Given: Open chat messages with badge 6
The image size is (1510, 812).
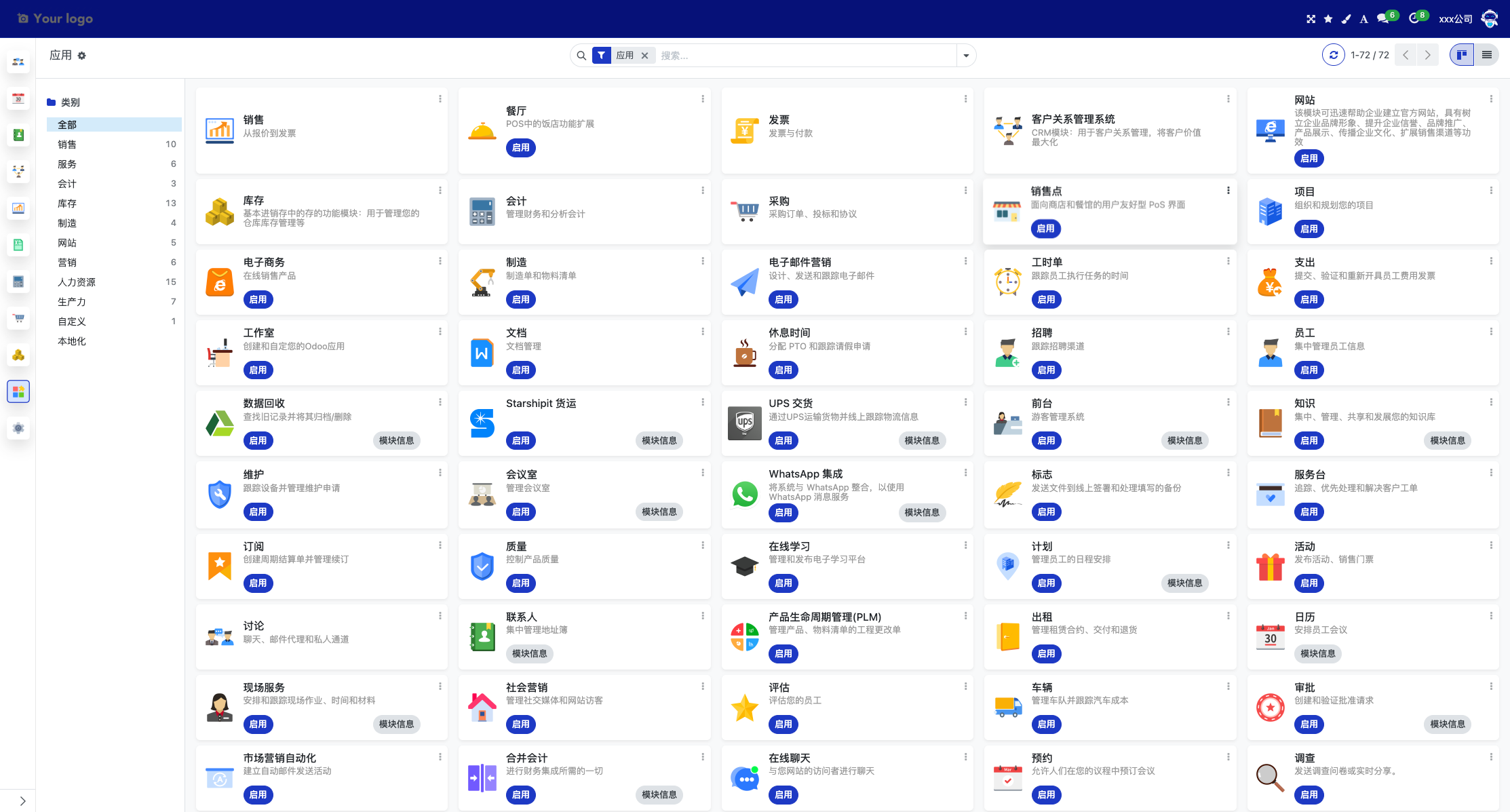Looking at the screenshot, I should click(1384, 18).
